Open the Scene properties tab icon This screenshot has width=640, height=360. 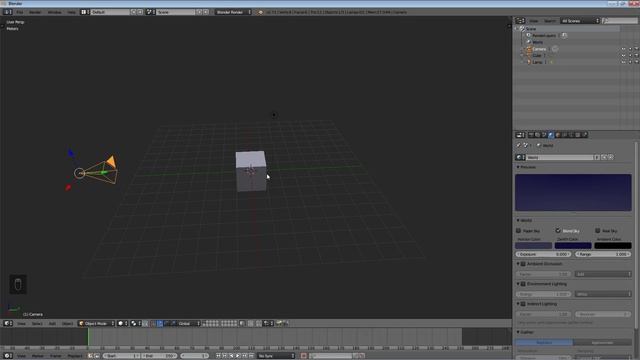[x=544, y=135]
